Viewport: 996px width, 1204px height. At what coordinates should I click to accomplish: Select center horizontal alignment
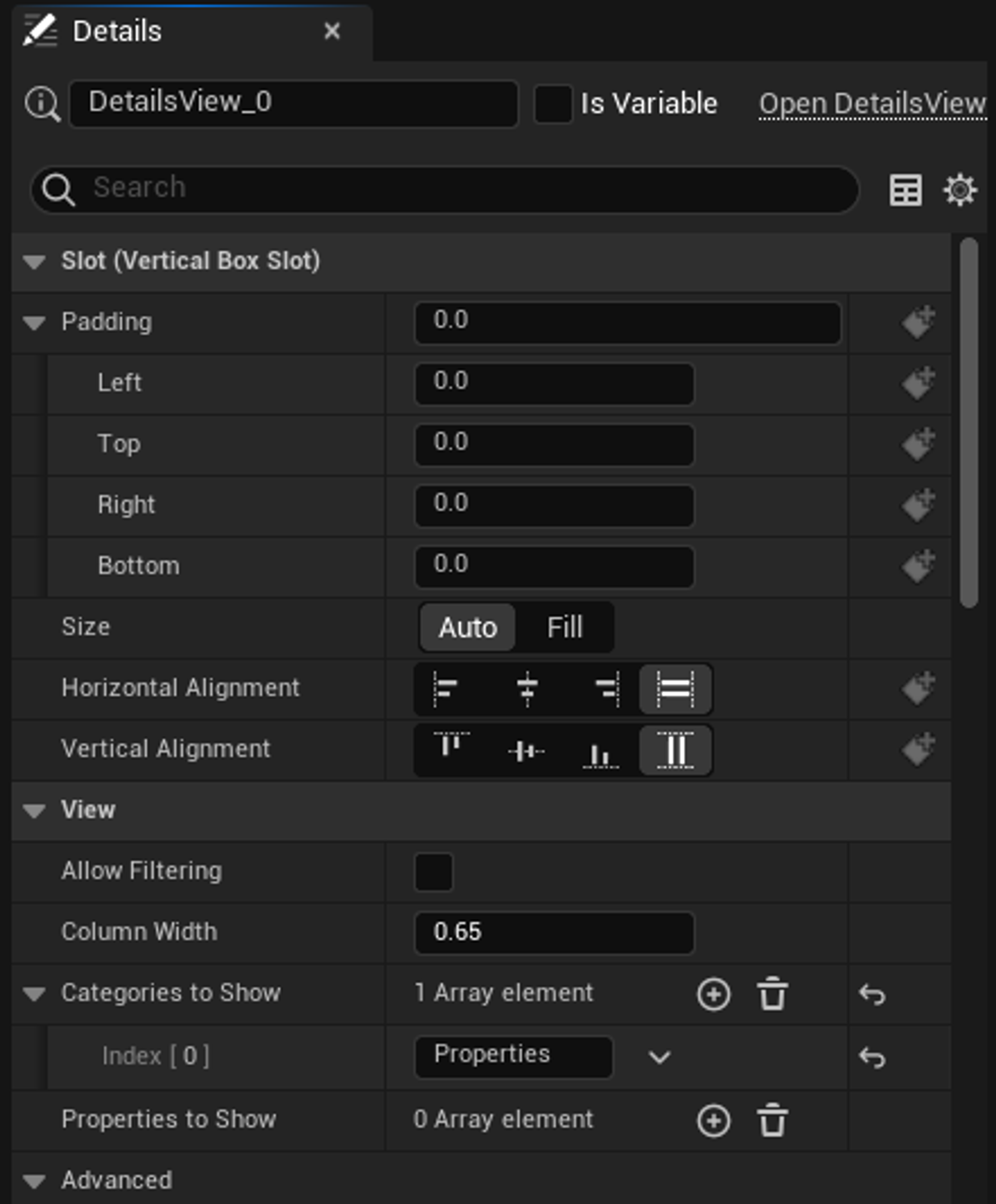click(x=527, y=688)
